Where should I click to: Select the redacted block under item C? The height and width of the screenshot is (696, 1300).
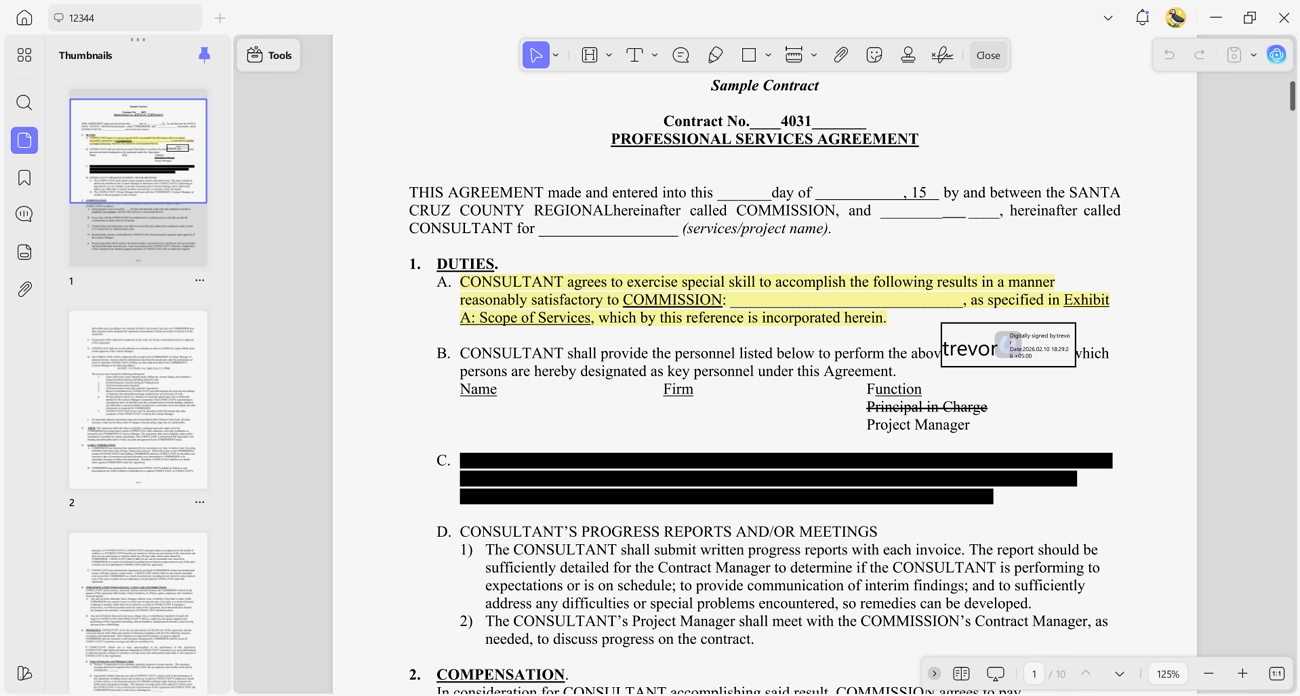(x=786, y=478)
